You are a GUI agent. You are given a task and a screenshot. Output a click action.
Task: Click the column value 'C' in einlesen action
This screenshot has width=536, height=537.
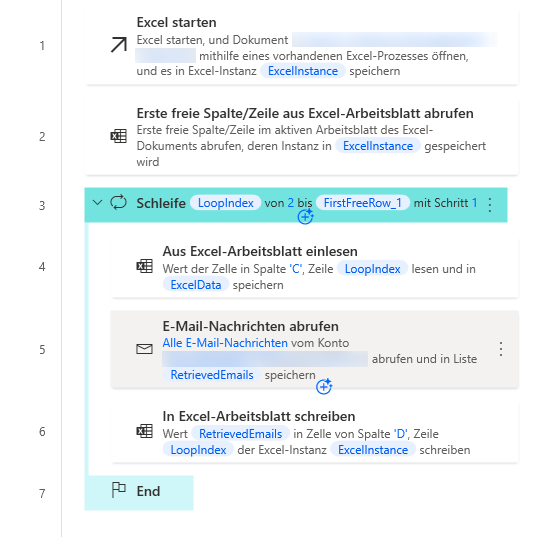[296, 269]
